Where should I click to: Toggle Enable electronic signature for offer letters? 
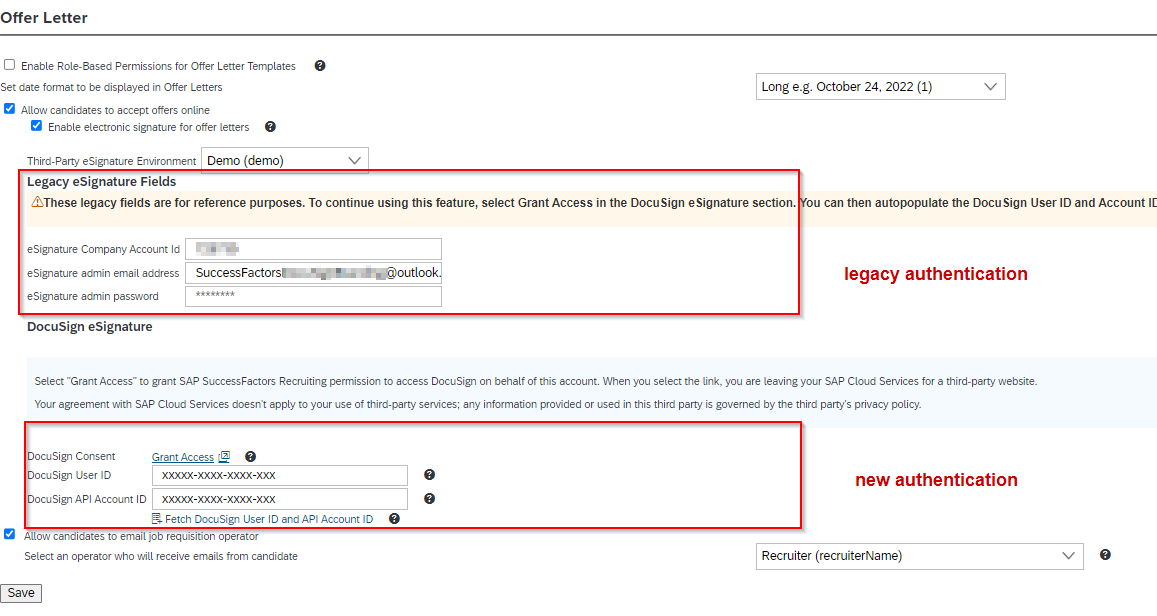click(36, 126)
